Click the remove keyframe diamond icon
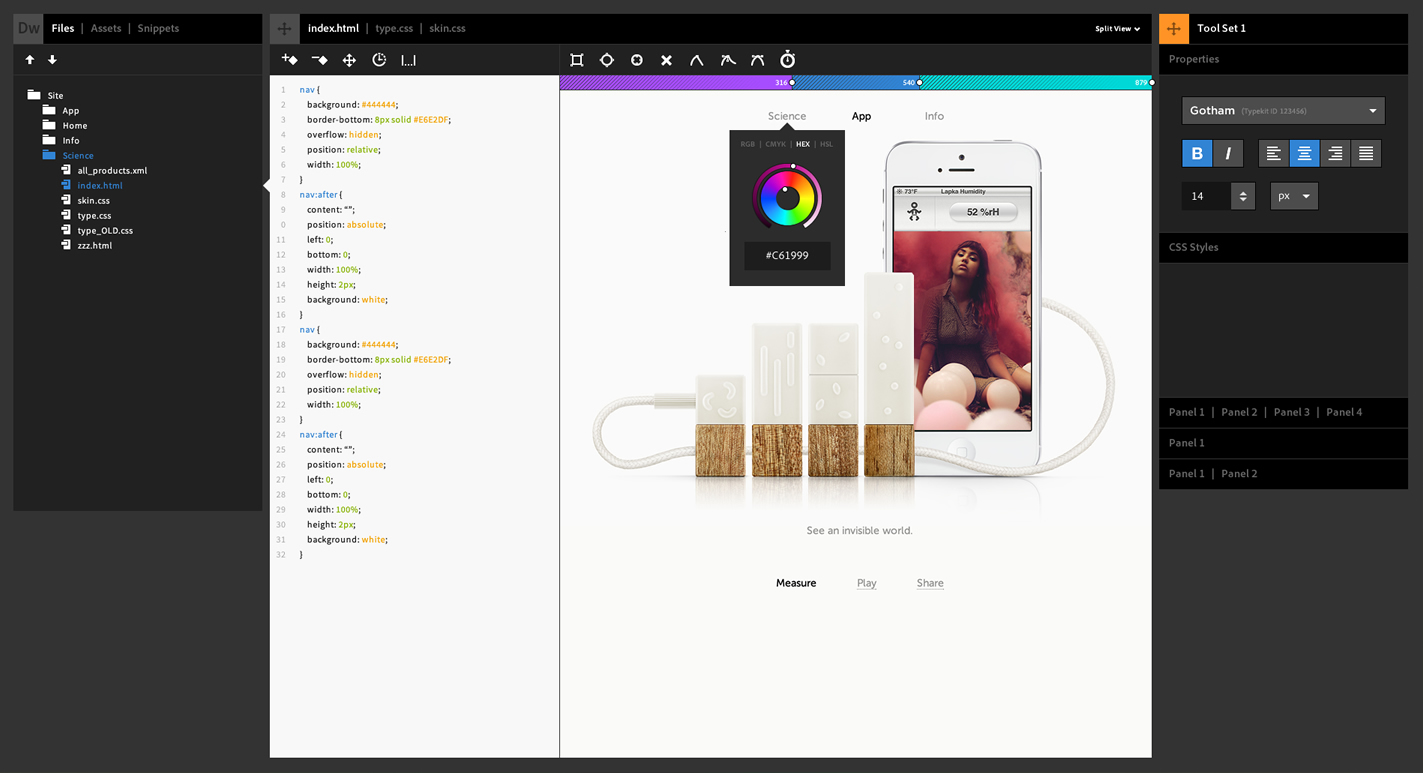1423x773 pixels. (320, 60)
